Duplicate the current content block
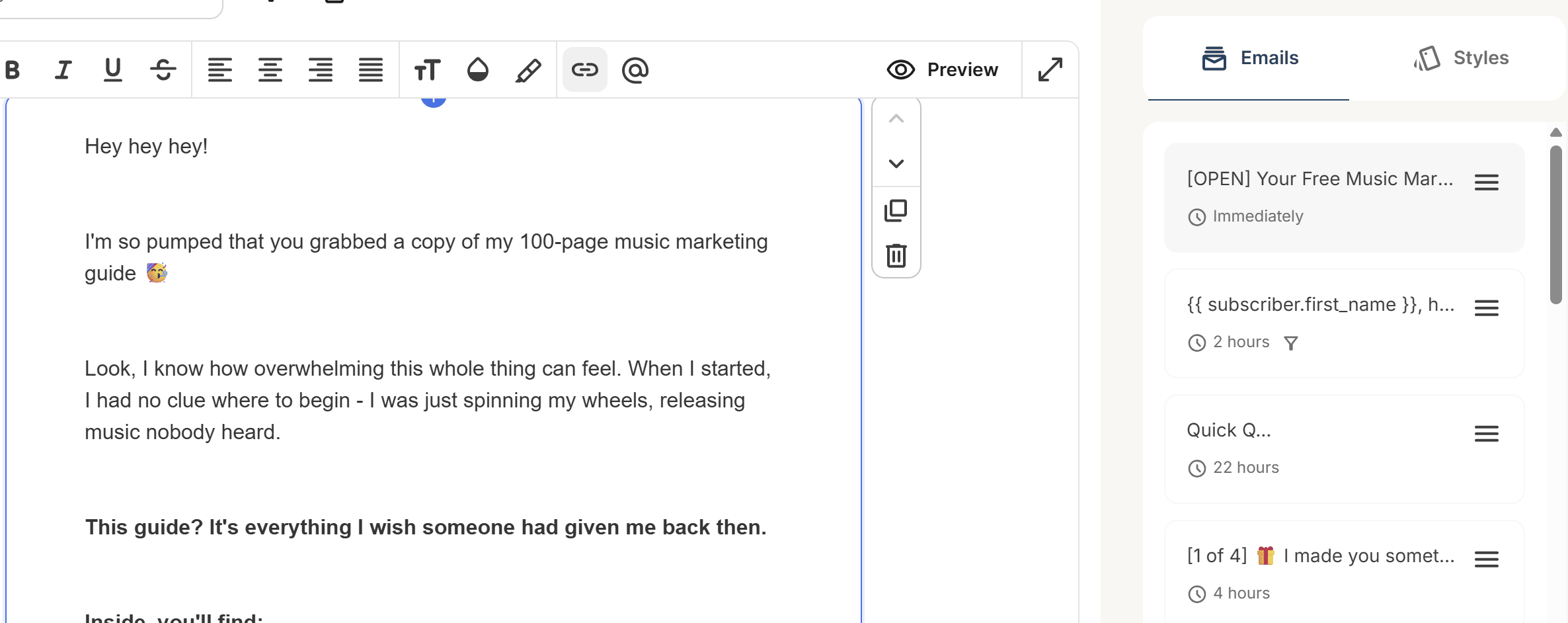The height and width of the screenshot is (623, 1568). pyautogui.click(x=896, y=211)
